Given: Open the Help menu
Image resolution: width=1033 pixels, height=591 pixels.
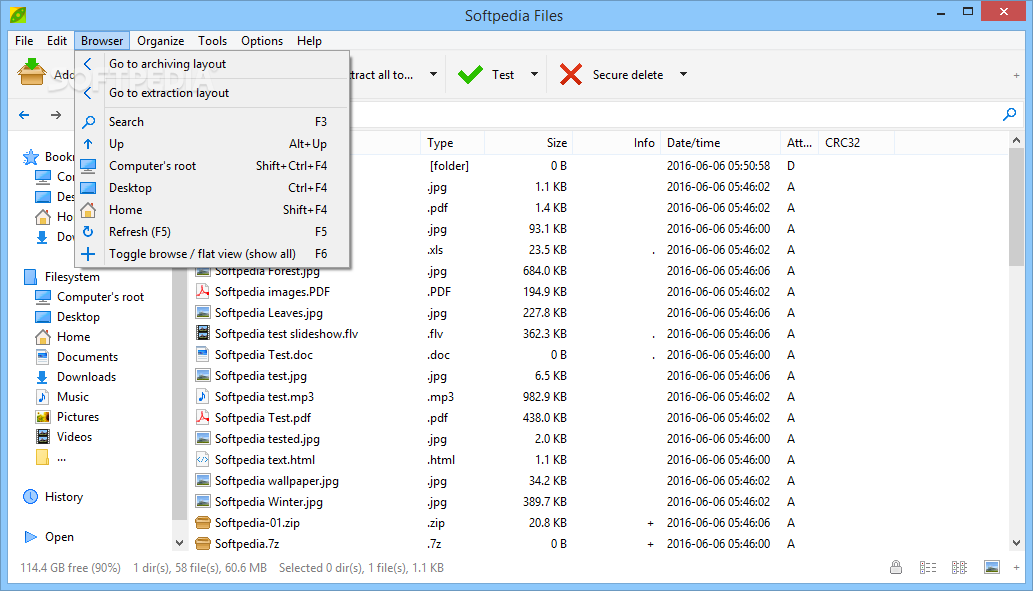Looking at the screenshot, I should click(x=309, y=41).
